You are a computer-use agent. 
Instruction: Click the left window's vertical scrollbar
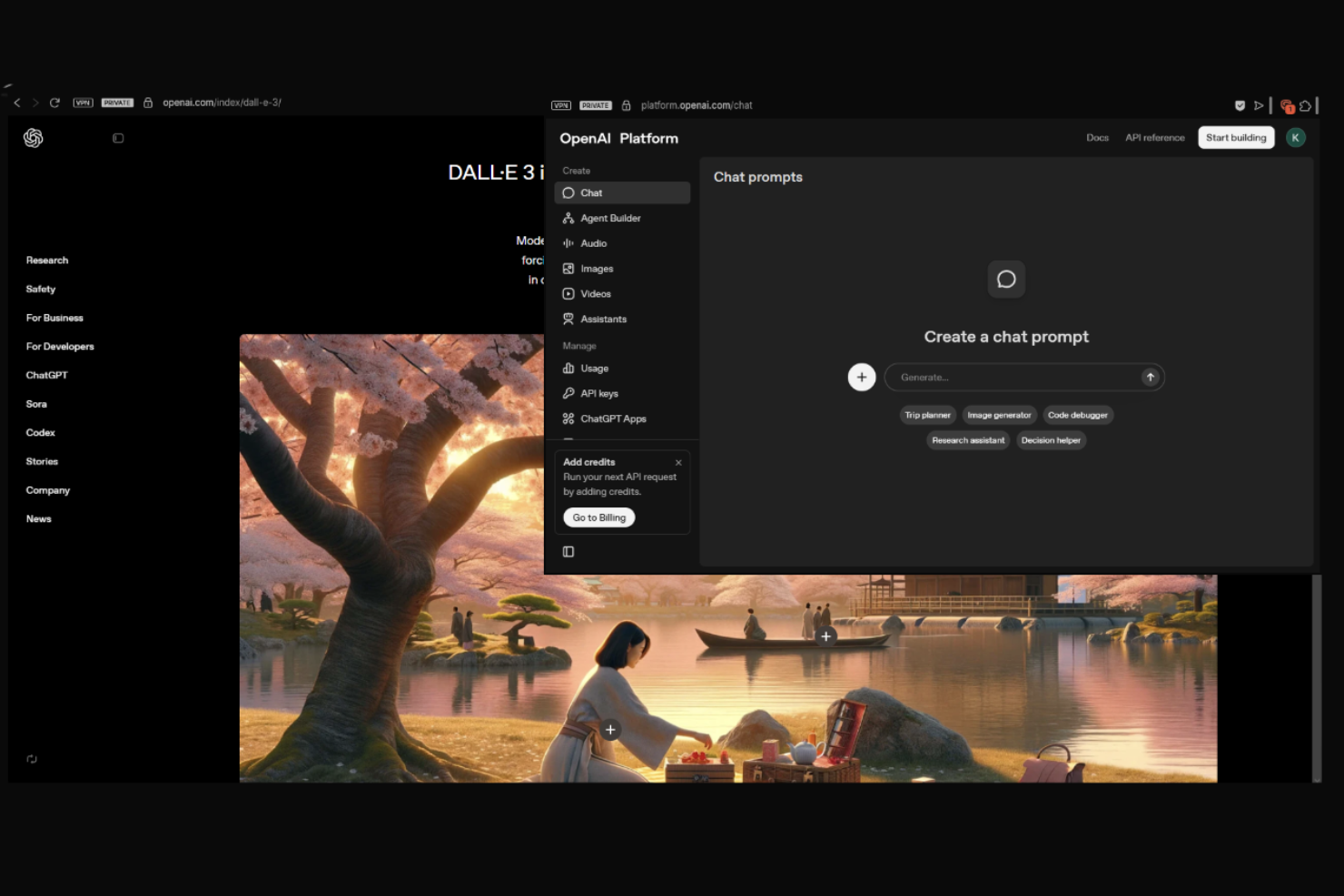coord(1317,676)
